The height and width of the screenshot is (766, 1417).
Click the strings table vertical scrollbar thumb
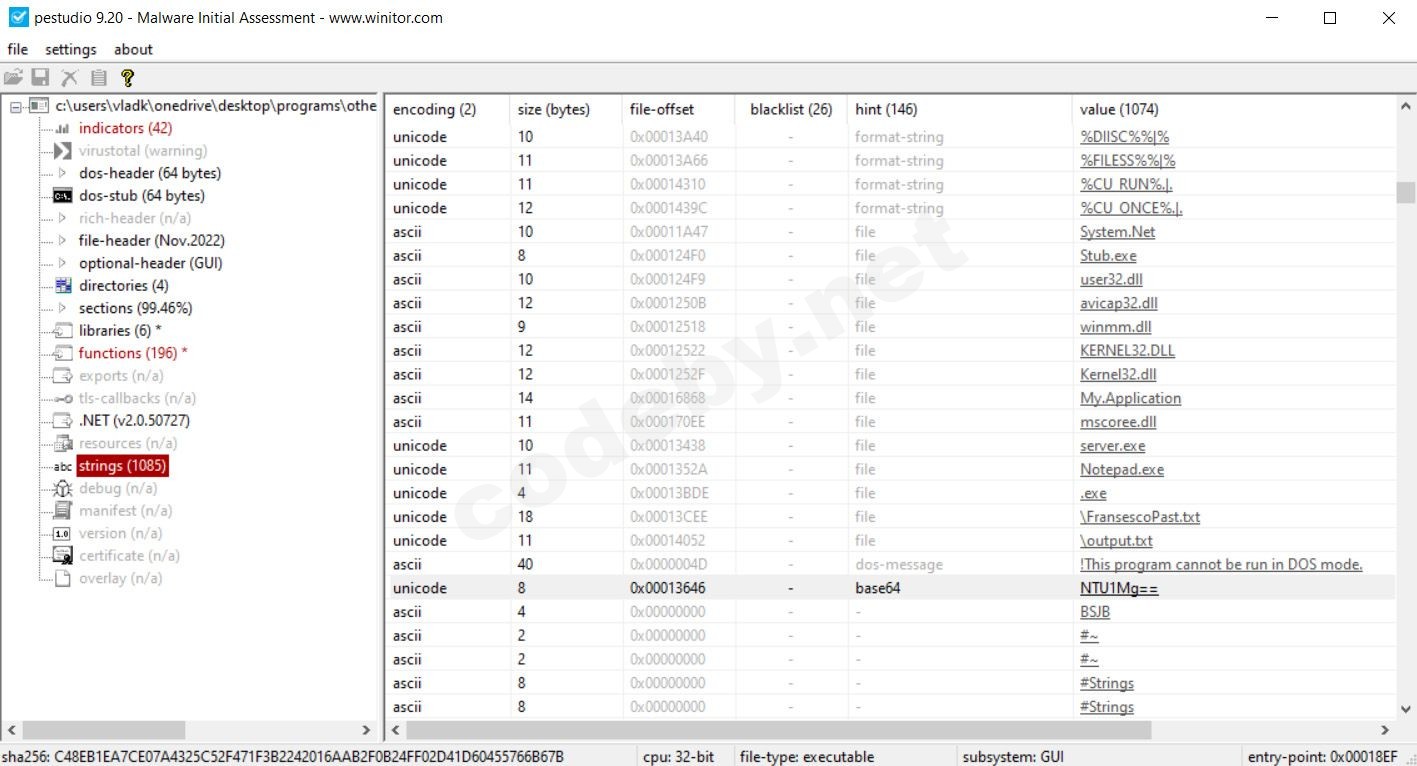pyautogui.click(x=1406, y=192)
